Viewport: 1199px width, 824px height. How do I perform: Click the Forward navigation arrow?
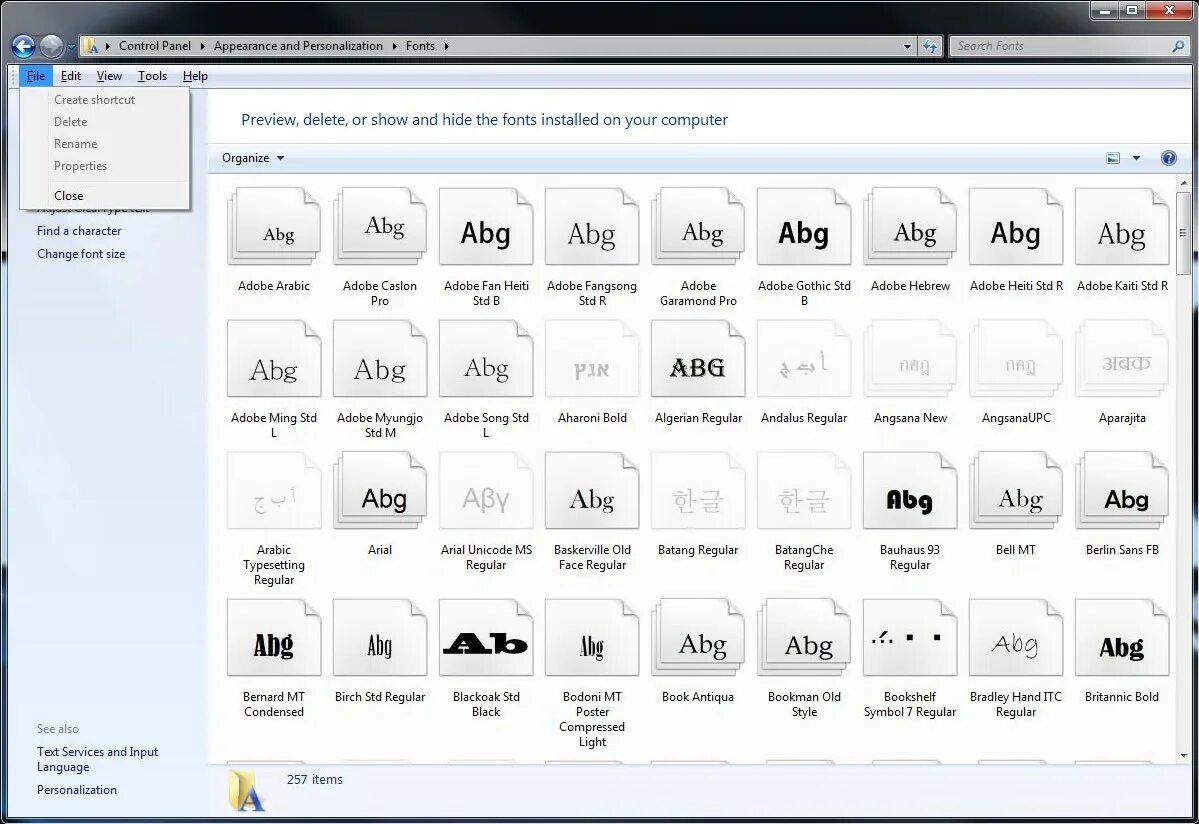tap(51, 47)
